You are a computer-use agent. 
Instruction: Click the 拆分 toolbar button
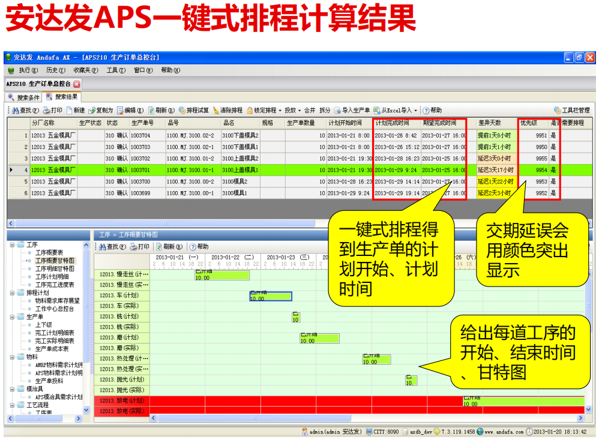[x=325, y=110]
